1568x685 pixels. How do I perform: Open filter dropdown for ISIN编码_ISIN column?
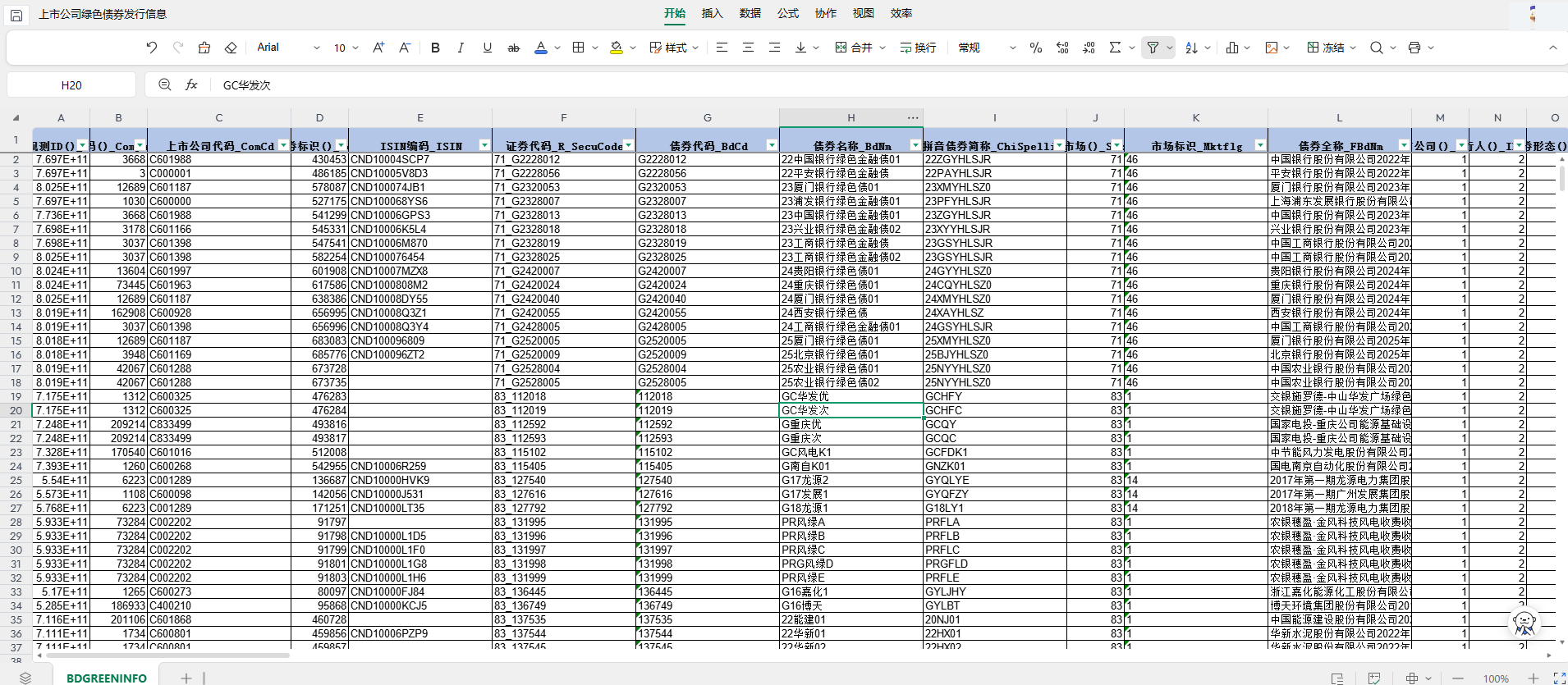coord(484,145)
